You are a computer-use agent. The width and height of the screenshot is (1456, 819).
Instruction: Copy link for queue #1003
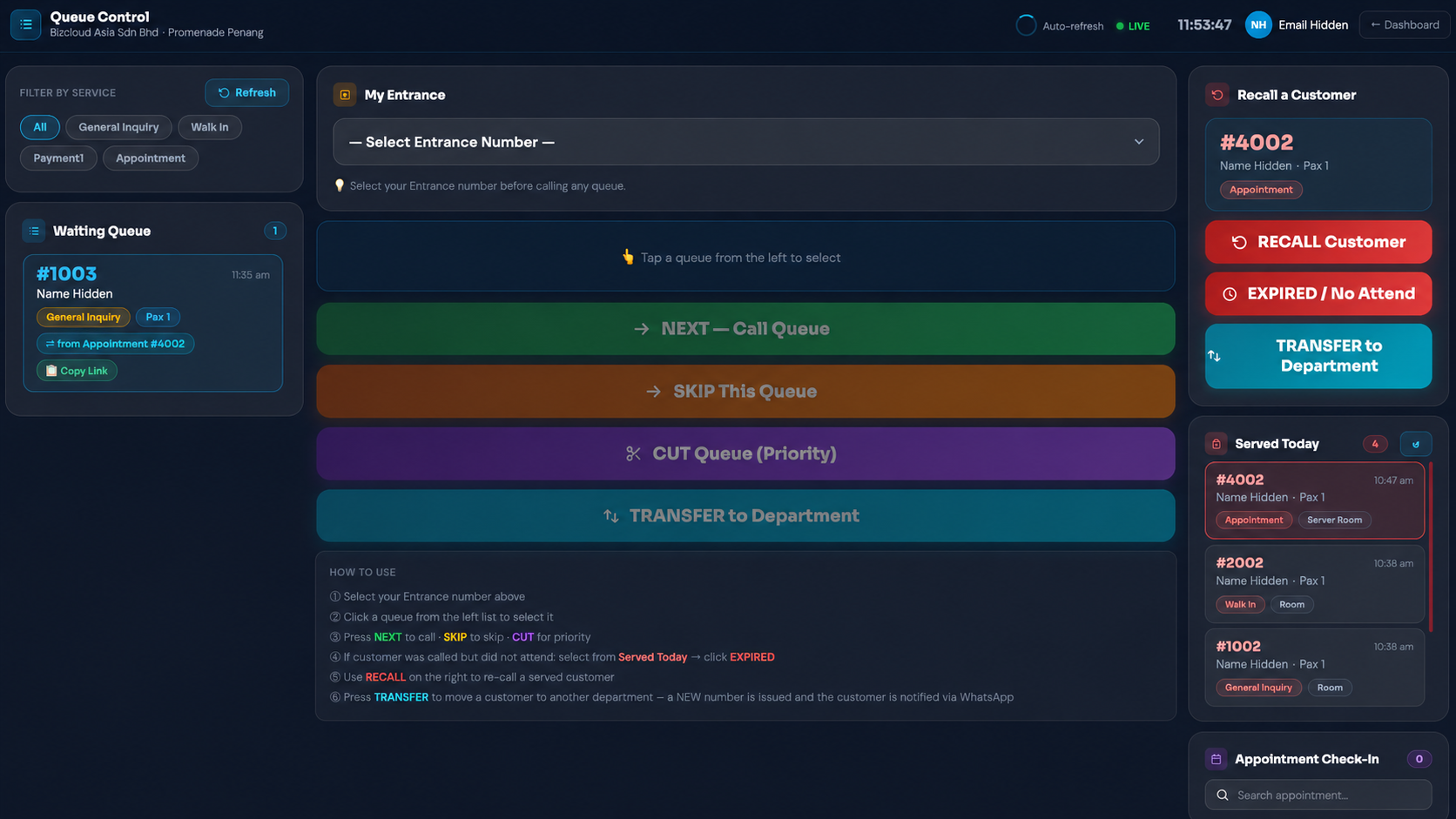point(77,371)
